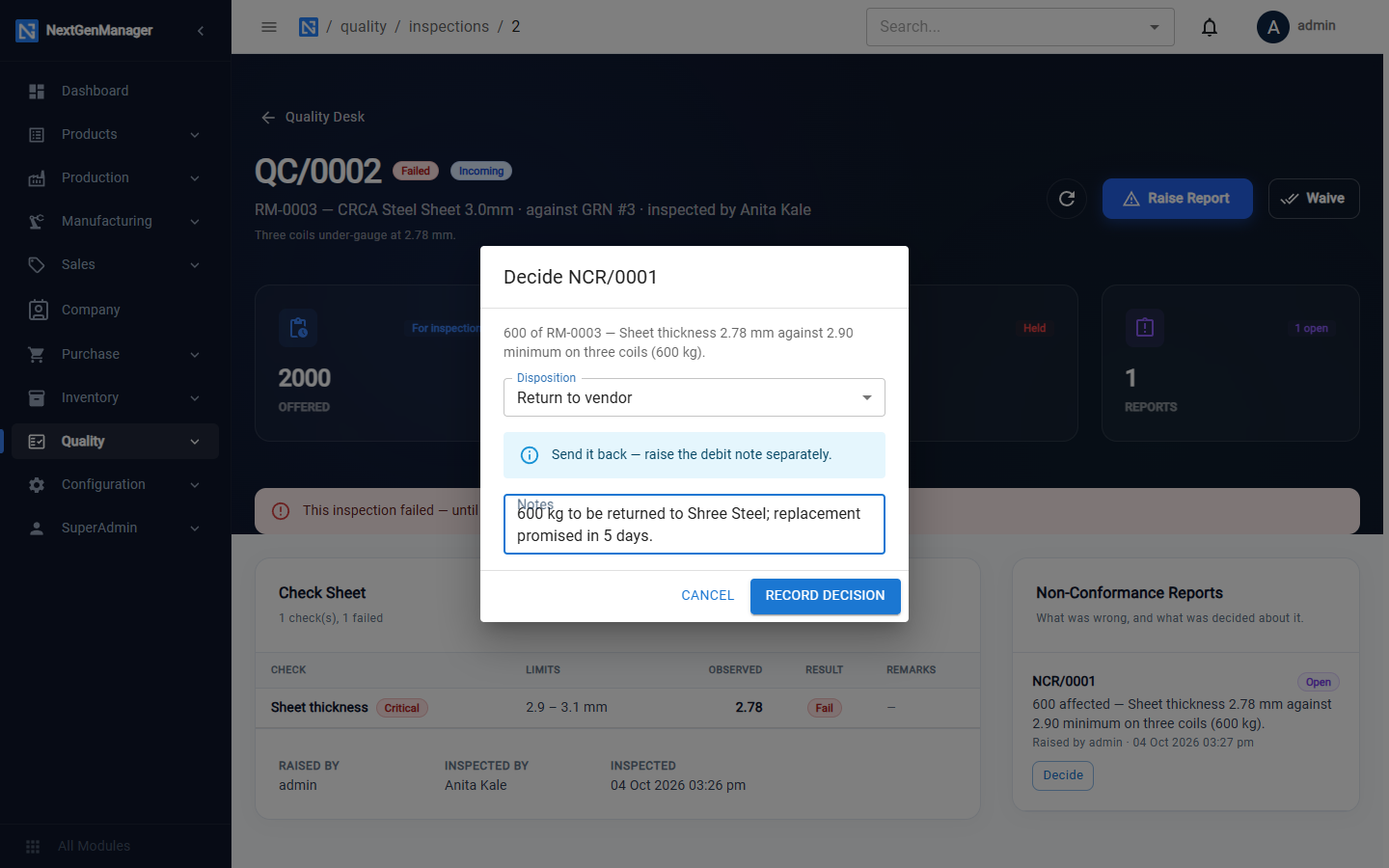Screen dimensions: 1389x868
Task: Expand the Manufacturing menu chevron
Action: click(195, 222)
